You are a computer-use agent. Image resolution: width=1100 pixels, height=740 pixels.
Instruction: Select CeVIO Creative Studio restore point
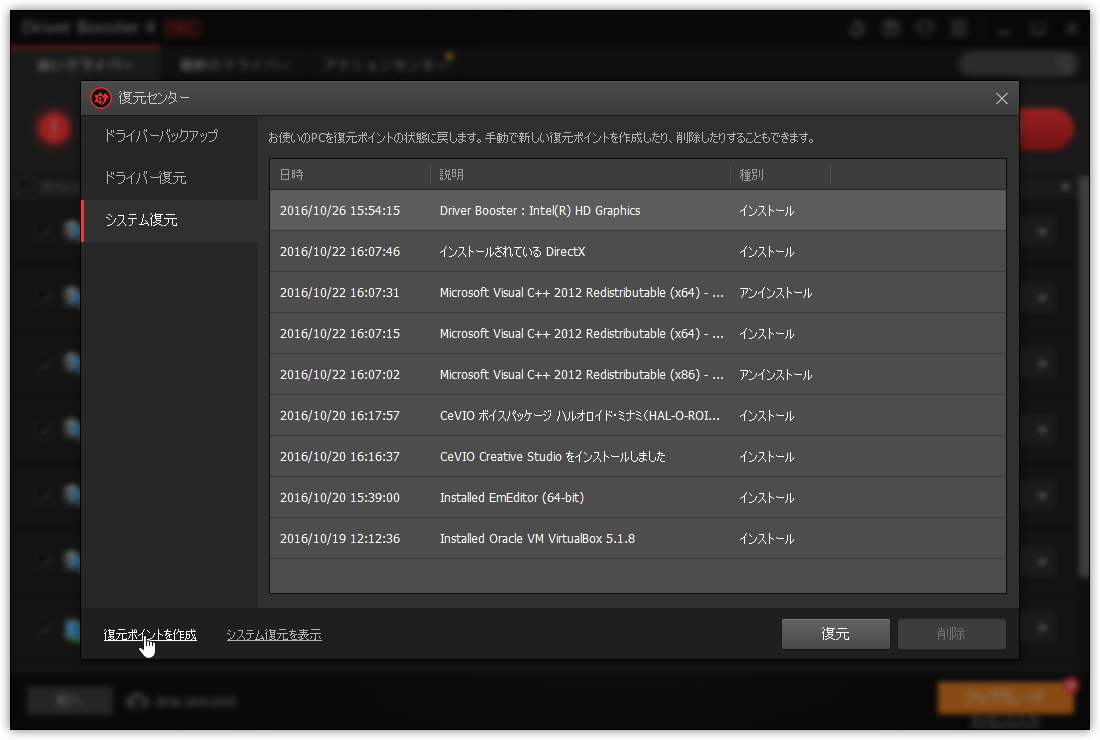[x=638, y=457]
